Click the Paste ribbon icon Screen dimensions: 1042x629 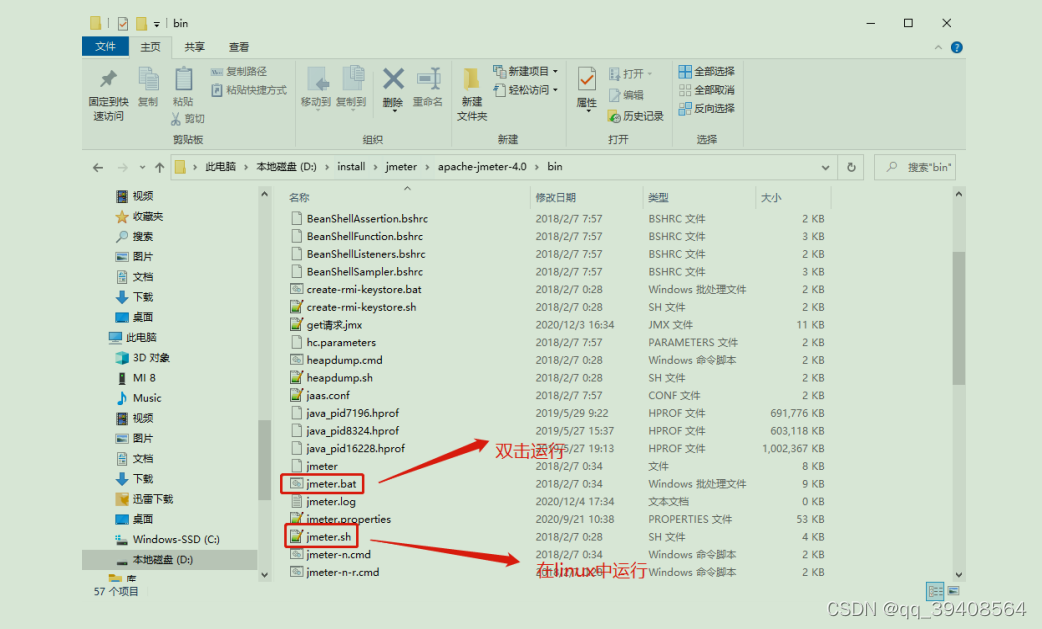click(x=183, y=87)
